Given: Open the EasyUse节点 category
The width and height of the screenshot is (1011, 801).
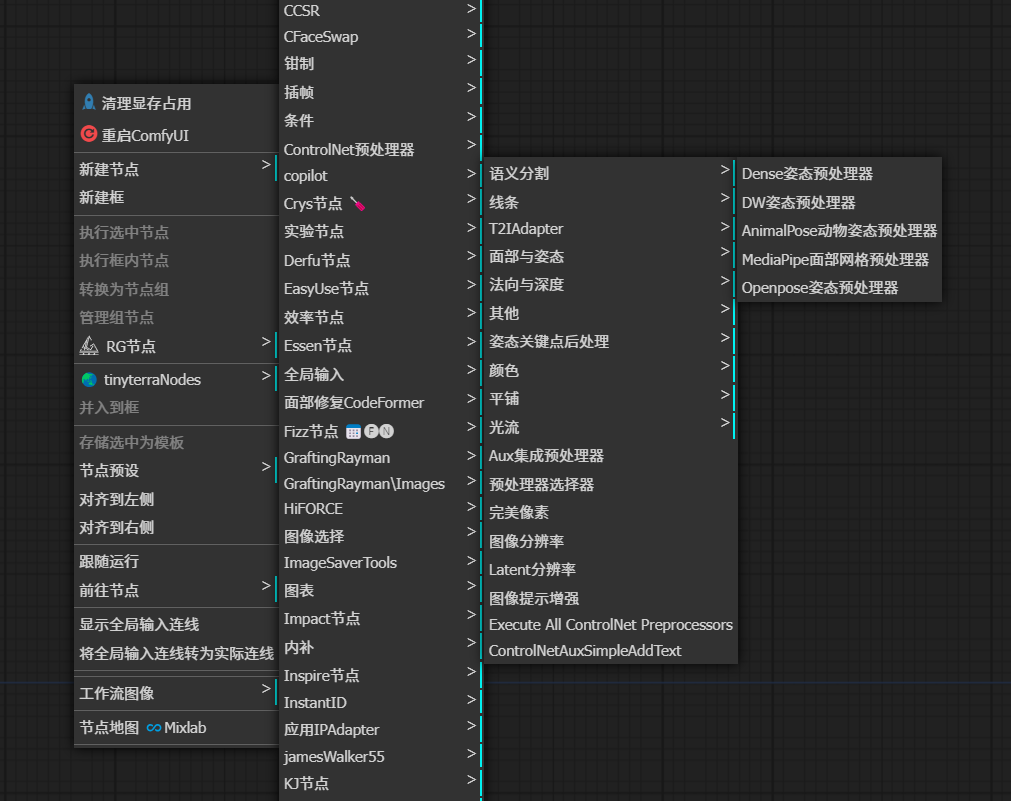Looking at the screenshot, I should tap(380, 288).
